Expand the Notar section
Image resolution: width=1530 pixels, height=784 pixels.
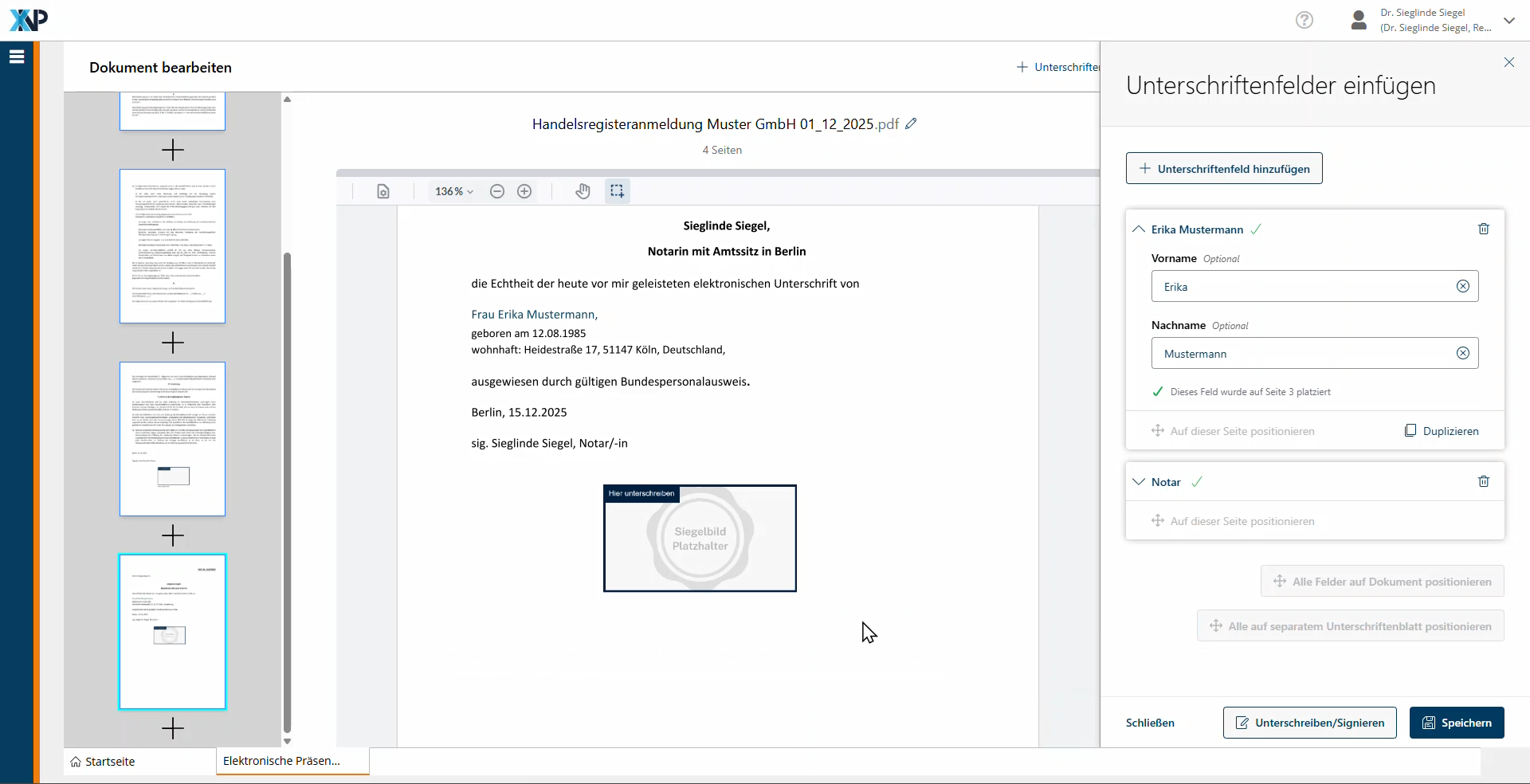pyautogui.click(x=1139, y=482)
